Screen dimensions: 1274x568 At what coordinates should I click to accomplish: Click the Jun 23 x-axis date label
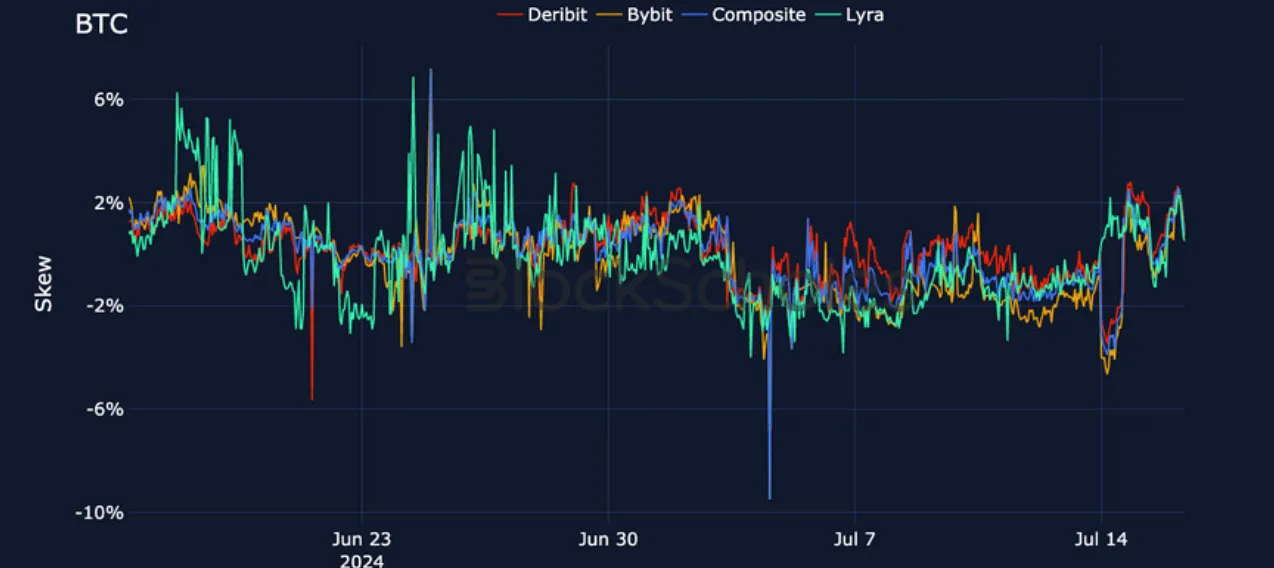tap(361, 540)
